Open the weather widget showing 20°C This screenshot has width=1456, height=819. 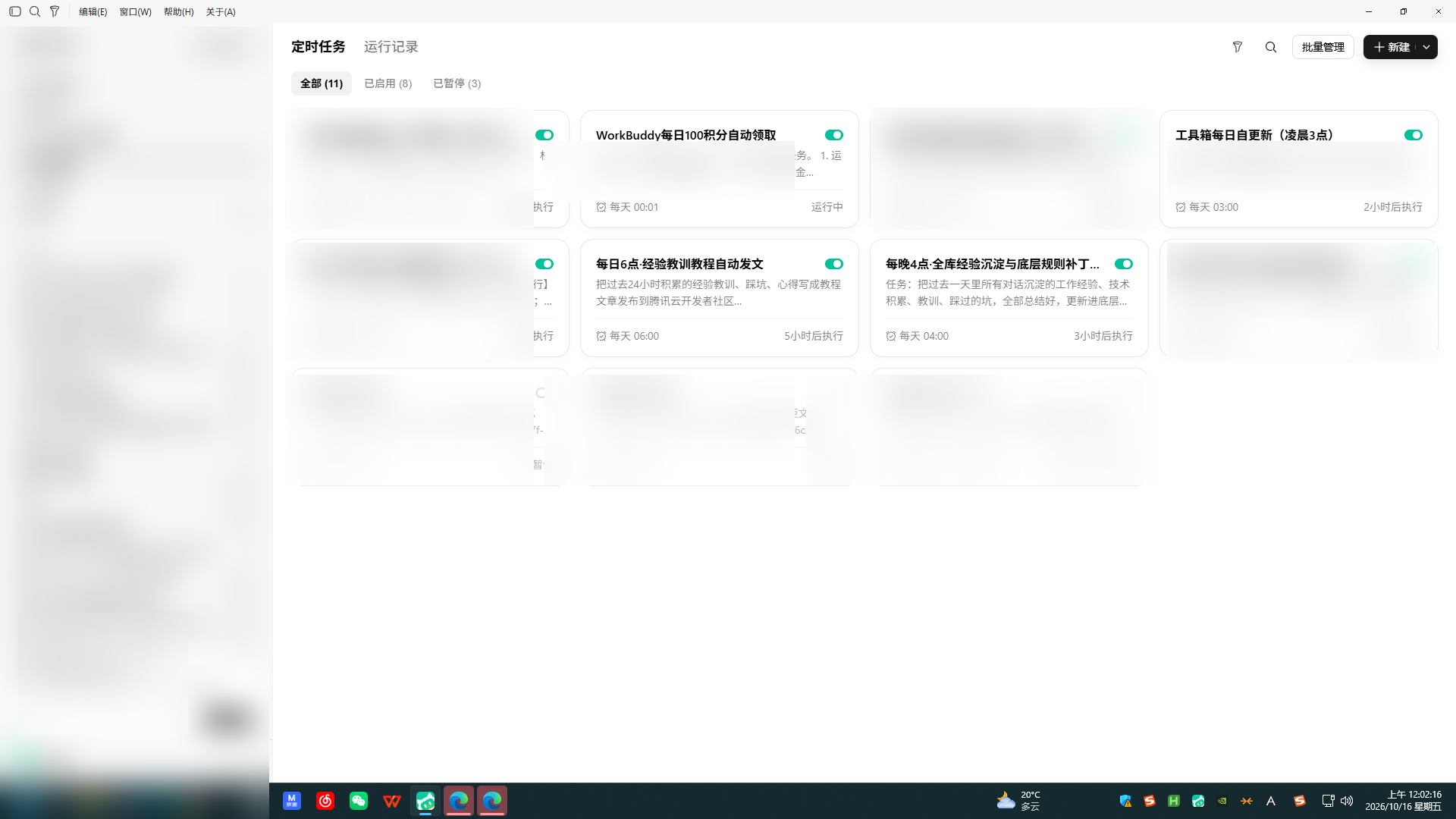[1018, 801]
